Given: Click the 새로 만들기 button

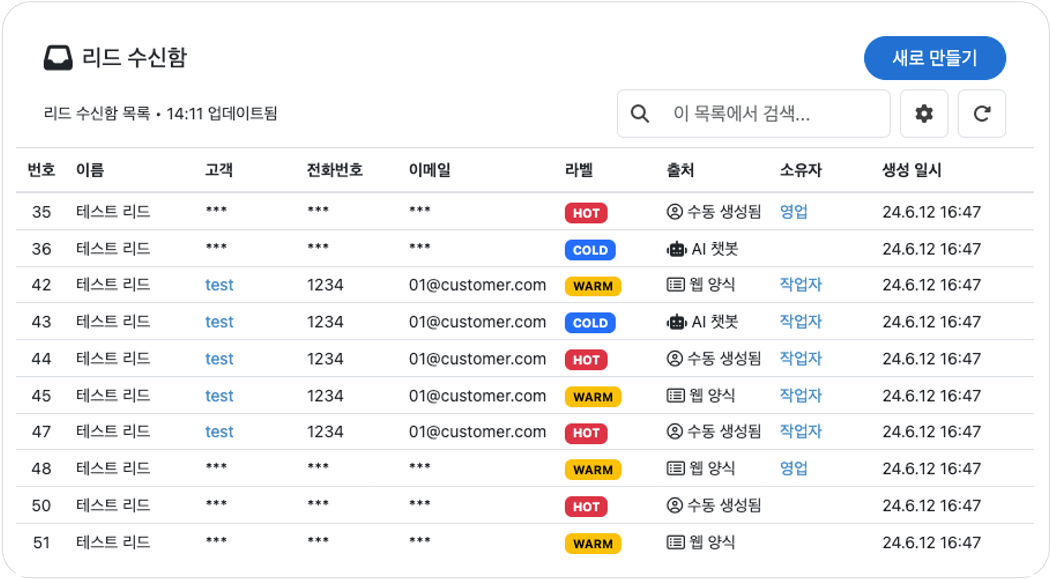Looking at the screenshot, I should (935, 58).
